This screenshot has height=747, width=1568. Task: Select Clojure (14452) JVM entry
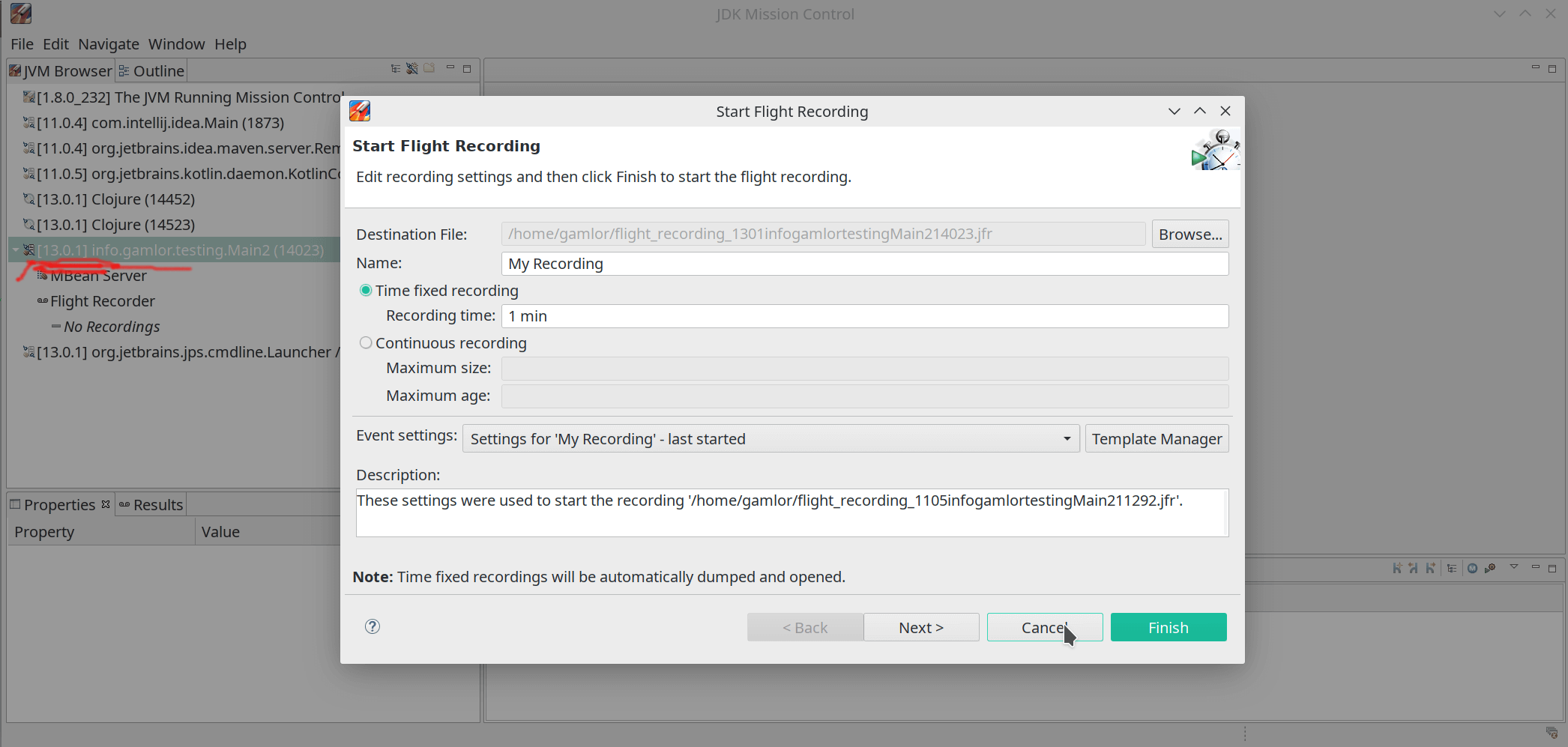(x=109, y=199)
